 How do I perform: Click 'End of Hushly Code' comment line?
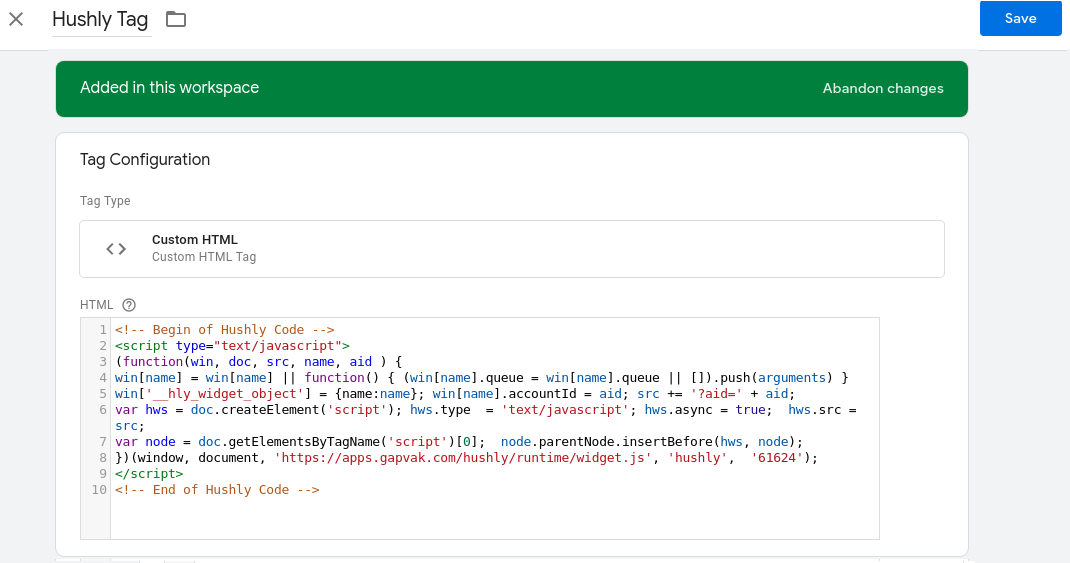coord(217,489)
